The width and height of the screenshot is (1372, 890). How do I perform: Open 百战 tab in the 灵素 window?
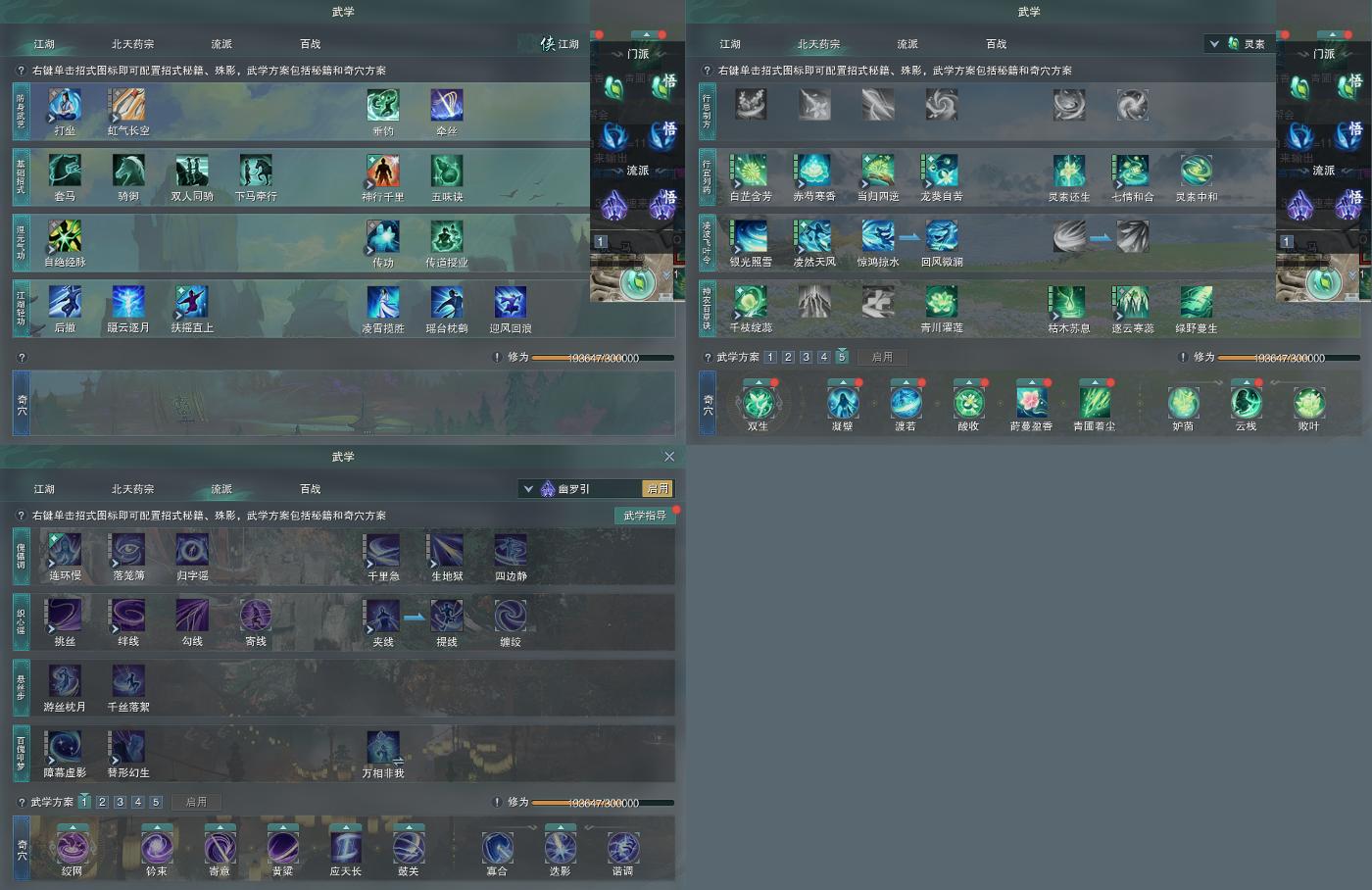click(x=997, y=43)
